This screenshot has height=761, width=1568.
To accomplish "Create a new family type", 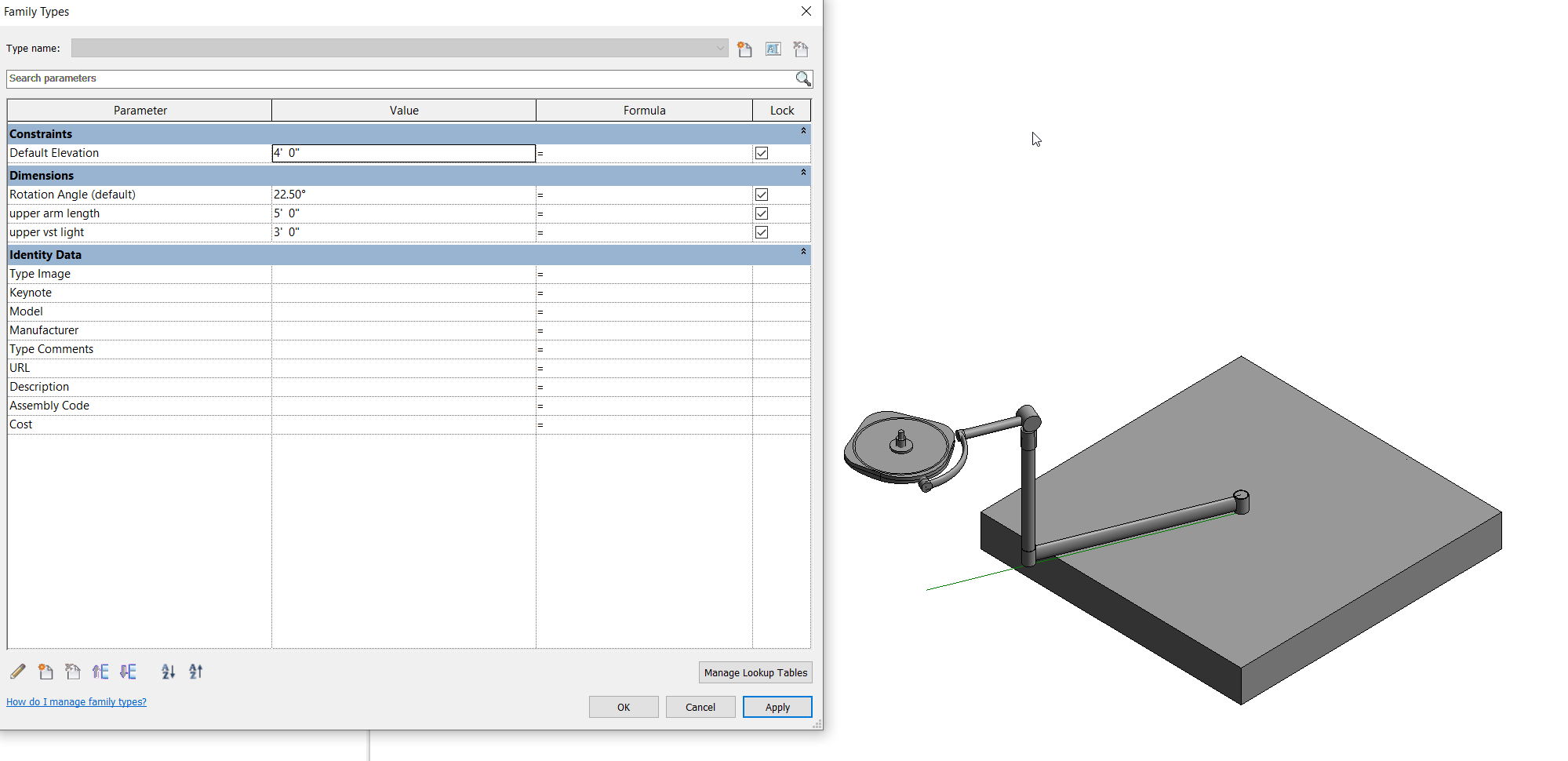I will pyautogui.click(x=744, y=48).
